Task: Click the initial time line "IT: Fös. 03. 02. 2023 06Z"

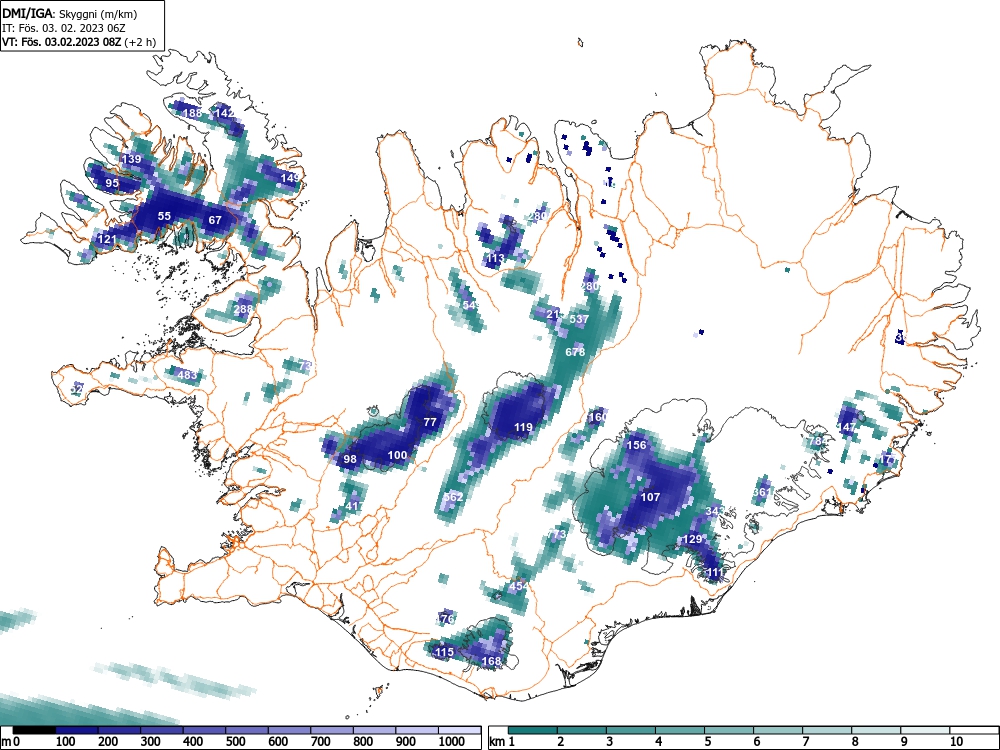Action: click(64, 28)
